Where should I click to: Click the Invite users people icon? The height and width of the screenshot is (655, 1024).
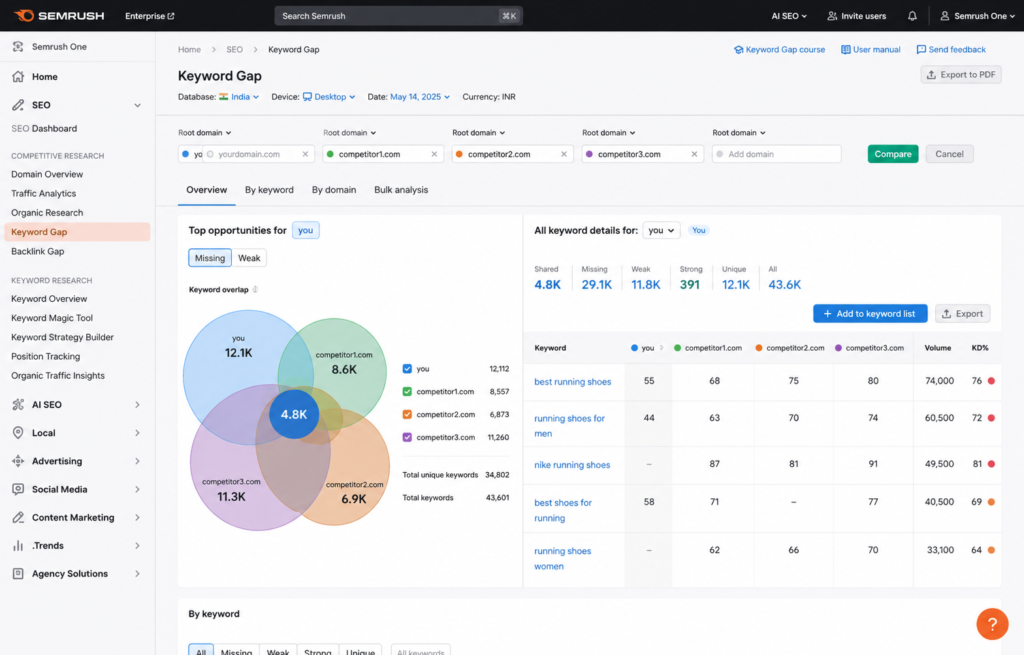tap(832, 16)
